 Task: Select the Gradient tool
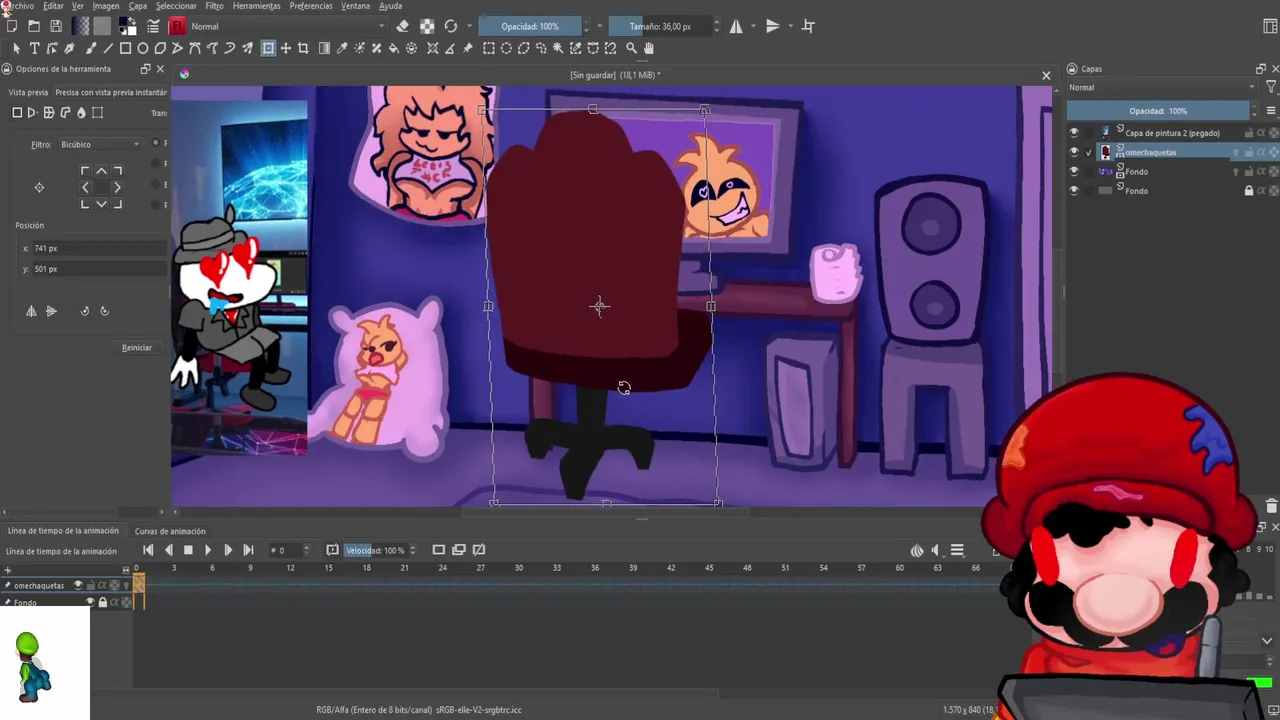(x=324, y=48)
